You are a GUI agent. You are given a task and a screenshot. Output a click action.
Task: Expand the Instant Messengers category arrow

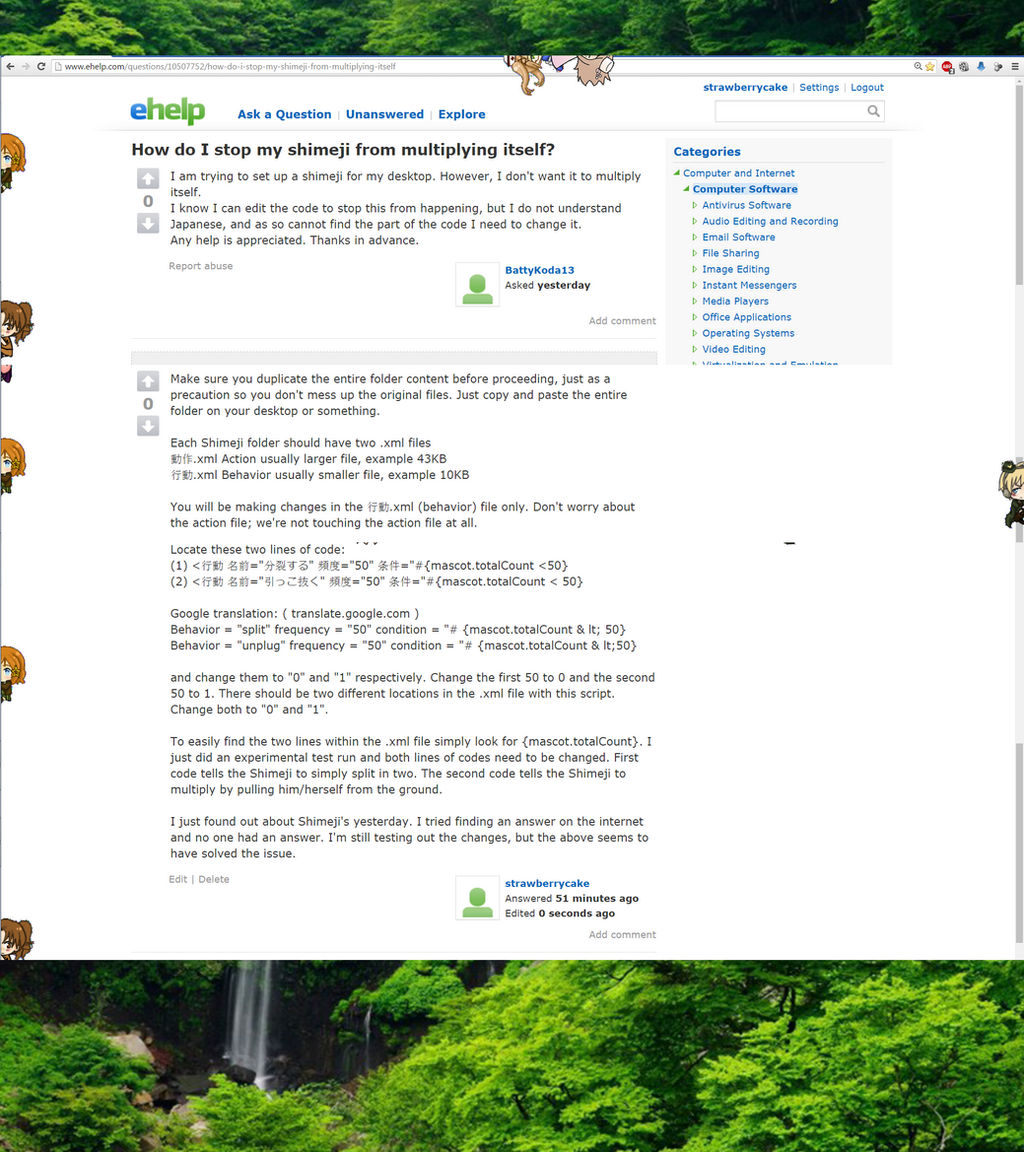(695, 285)
